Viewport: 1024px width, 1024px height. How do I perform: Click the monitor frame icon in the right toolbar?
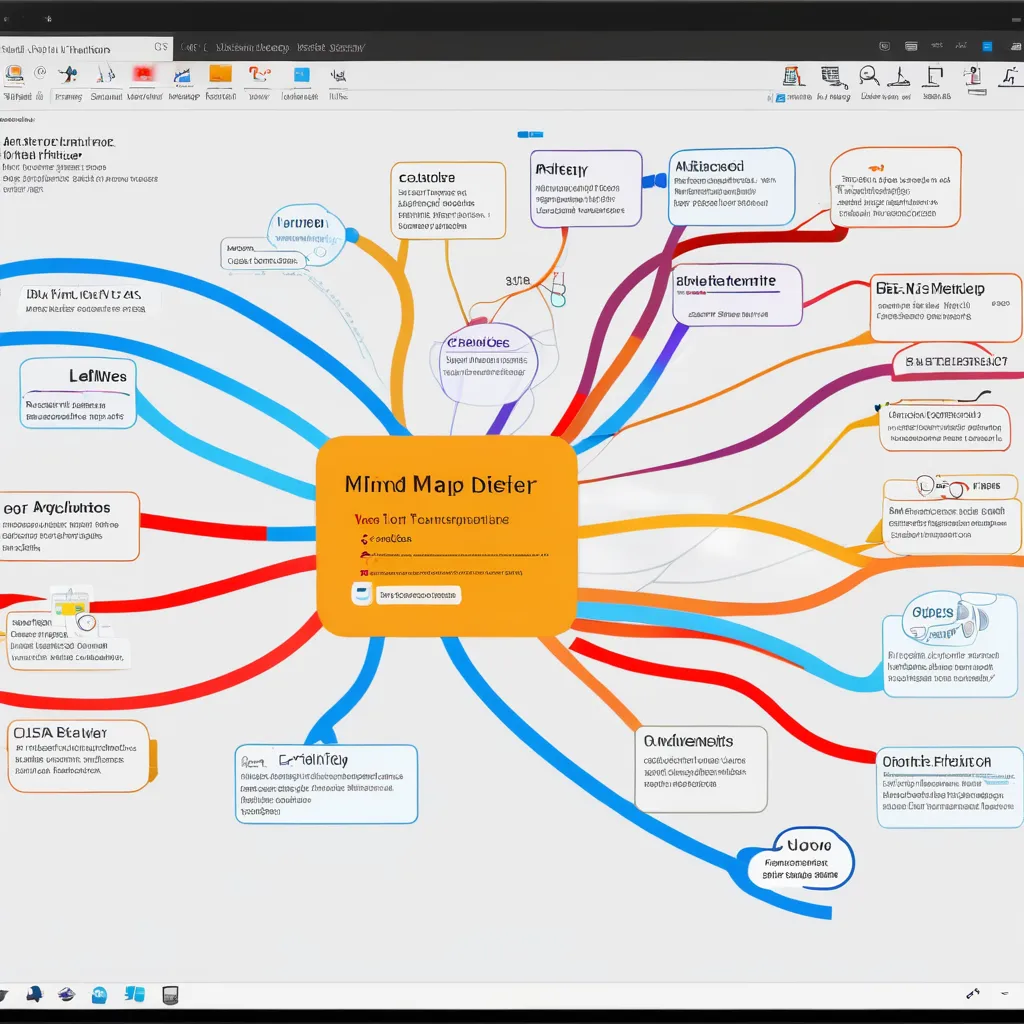pos(934,76)
